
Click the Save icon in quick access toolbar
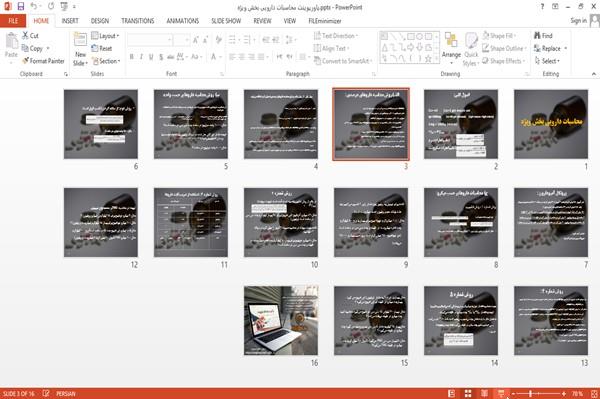[x=21, y=6]
